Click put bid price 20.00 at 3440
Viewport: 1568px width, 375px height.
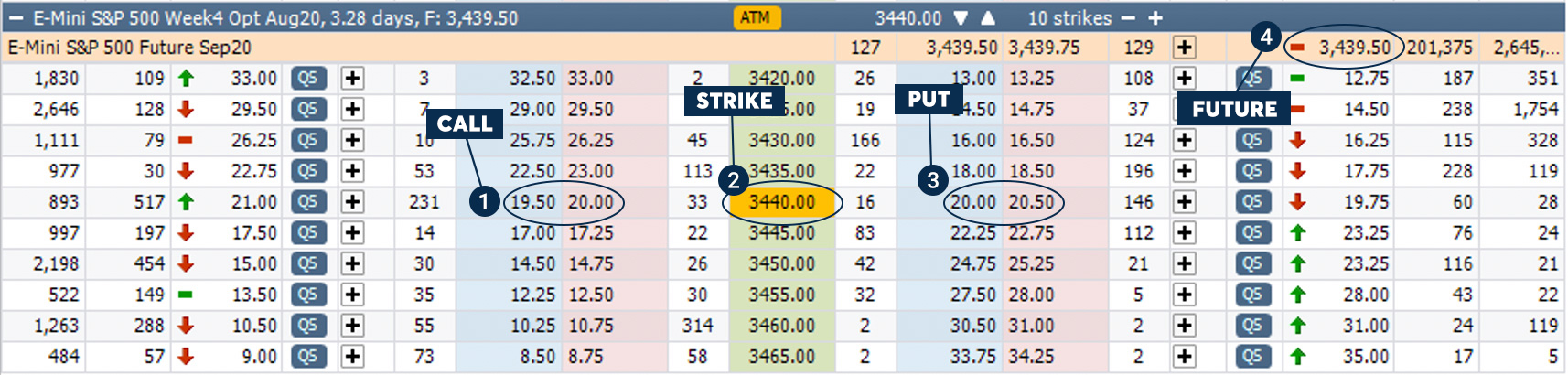point(972,202)
